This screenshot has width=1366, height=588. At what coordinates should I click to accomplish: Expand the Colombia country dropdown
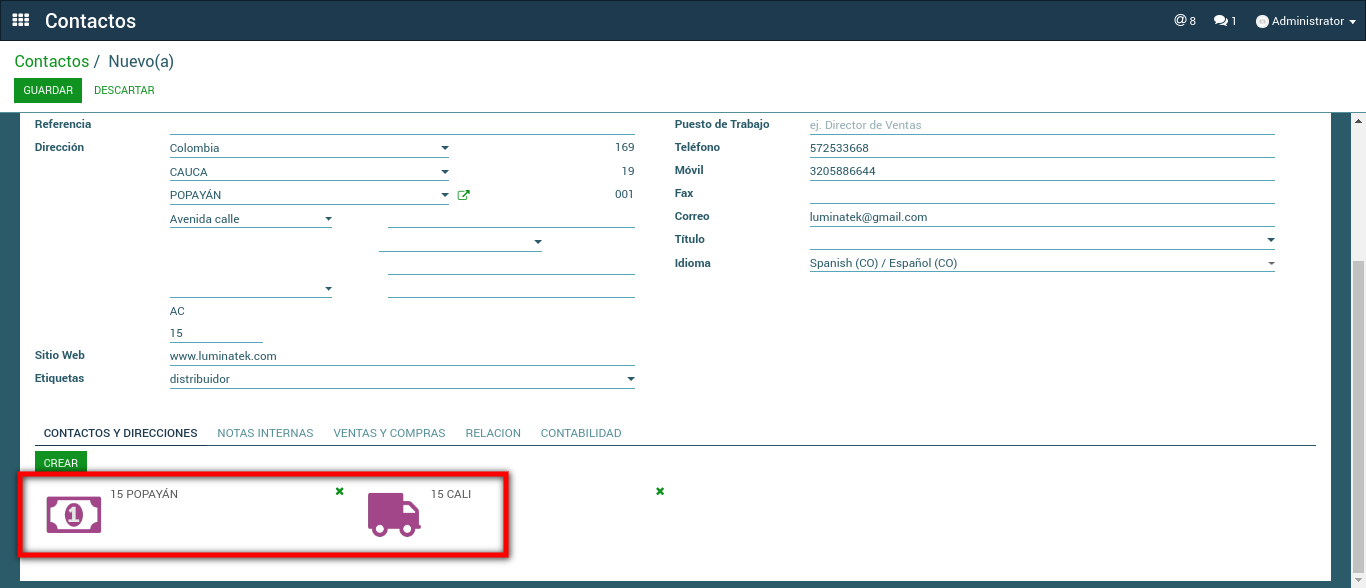pyautogui.click(x=445, y=148)
